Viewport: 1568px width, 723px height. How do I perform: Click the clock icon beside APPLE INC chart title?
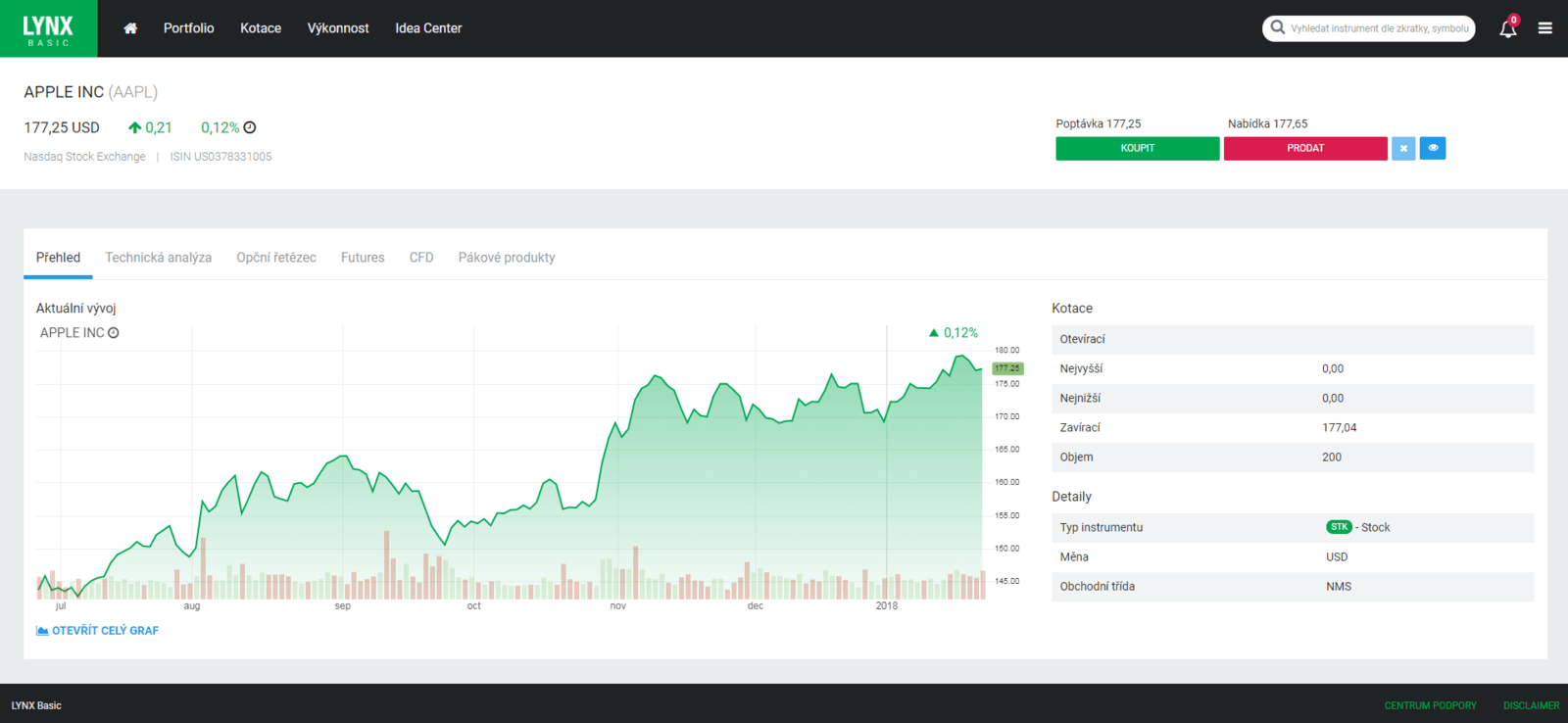tap(113, 333)
